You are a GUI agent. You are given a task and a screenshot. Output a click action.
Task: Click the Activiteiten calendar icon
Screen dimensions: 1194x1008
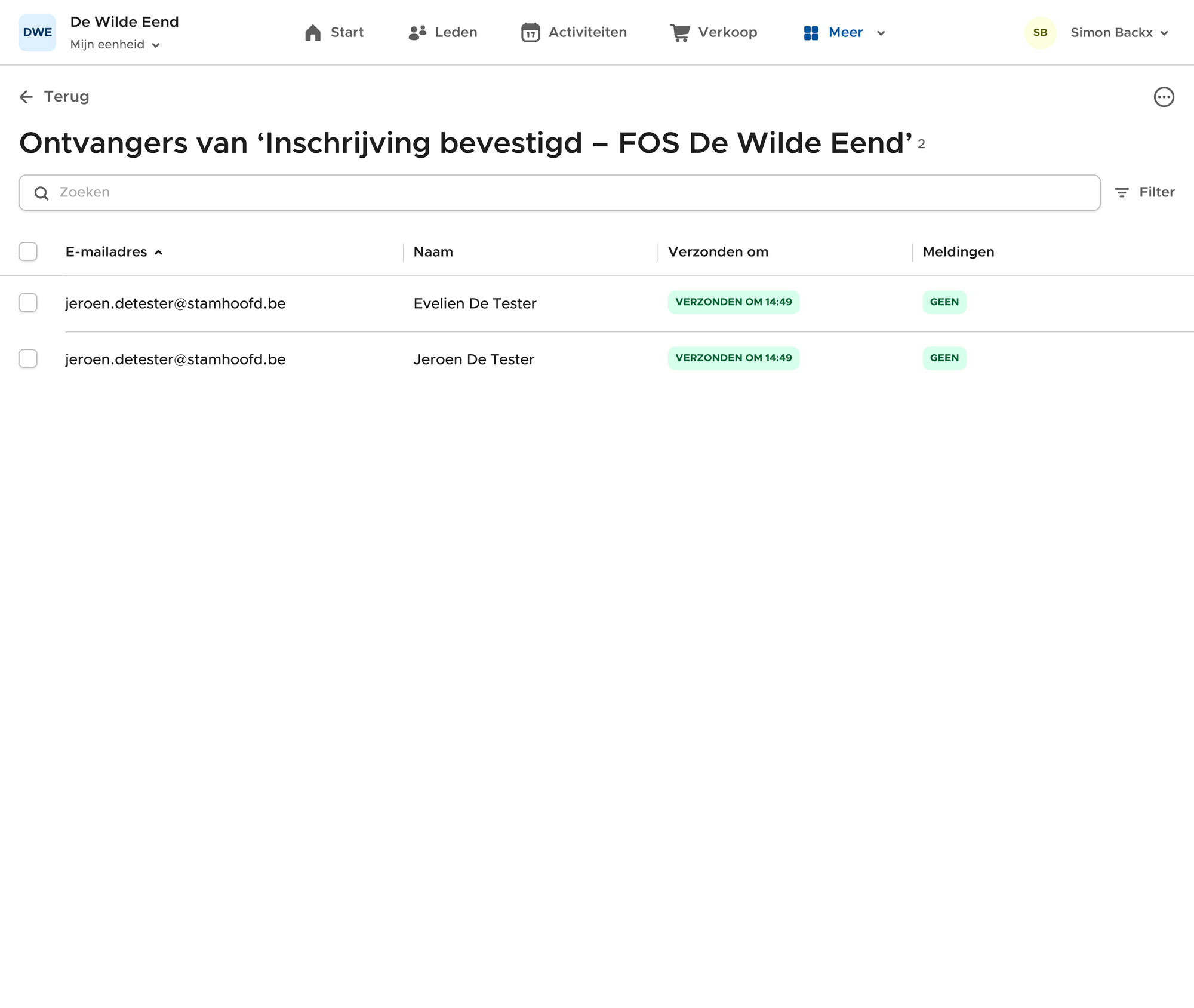(x=530, y=33)
